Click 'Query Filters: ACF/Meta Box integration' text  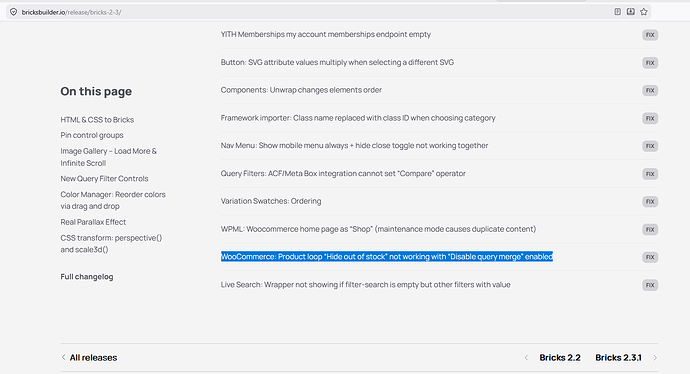point(343,173)
